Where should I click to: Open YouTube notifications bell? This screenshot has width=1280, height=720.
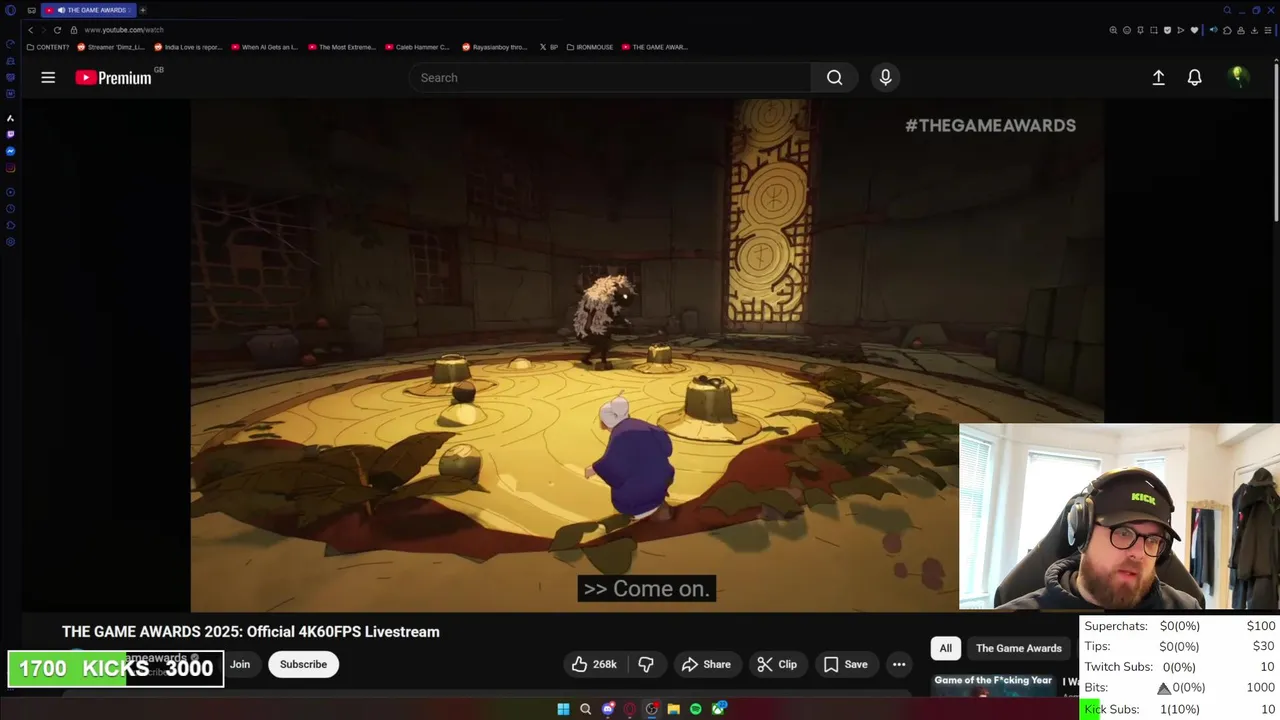click(x=1194, y=77)
